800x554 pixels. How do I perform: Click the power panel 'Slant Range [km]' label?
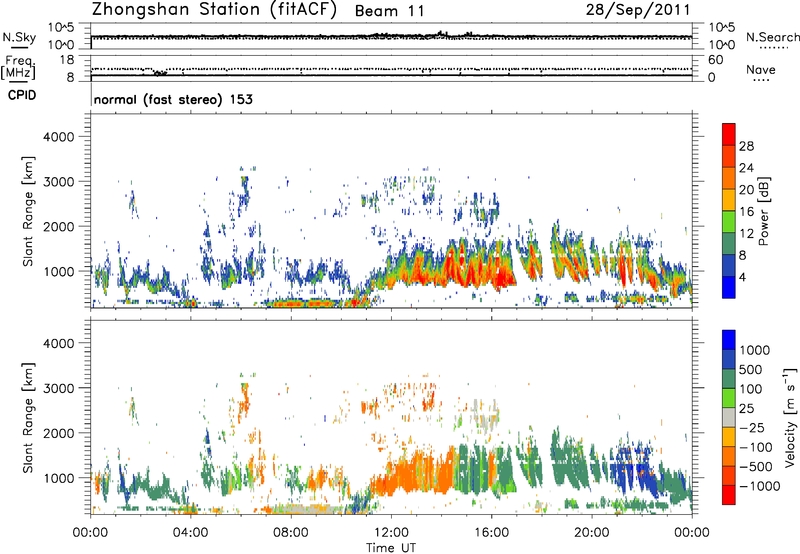(28, 211)
